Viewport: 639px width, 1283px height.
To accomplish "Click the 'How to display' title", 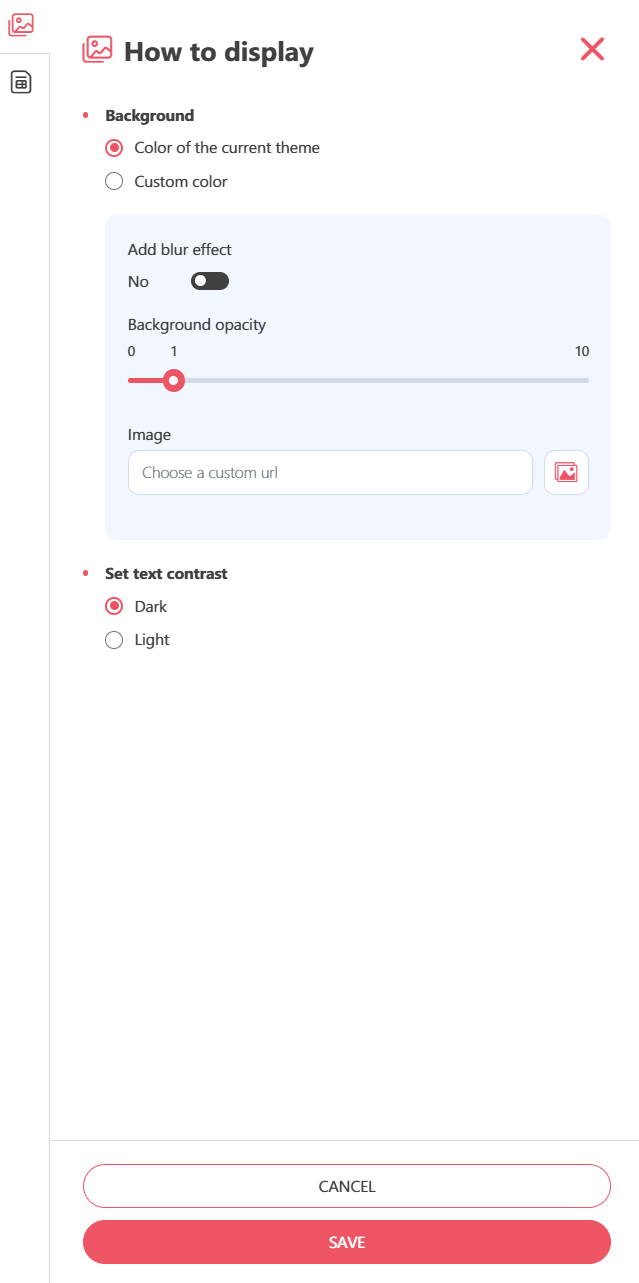I will click(x=219, y=52).
